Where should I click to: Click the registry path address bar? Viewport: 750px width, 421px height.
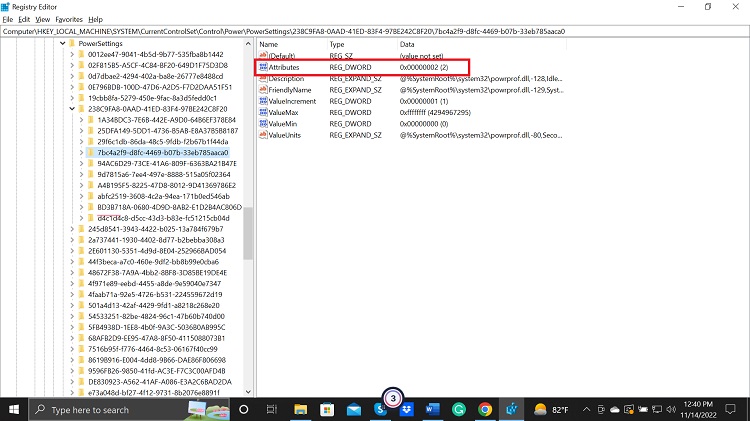375,31
